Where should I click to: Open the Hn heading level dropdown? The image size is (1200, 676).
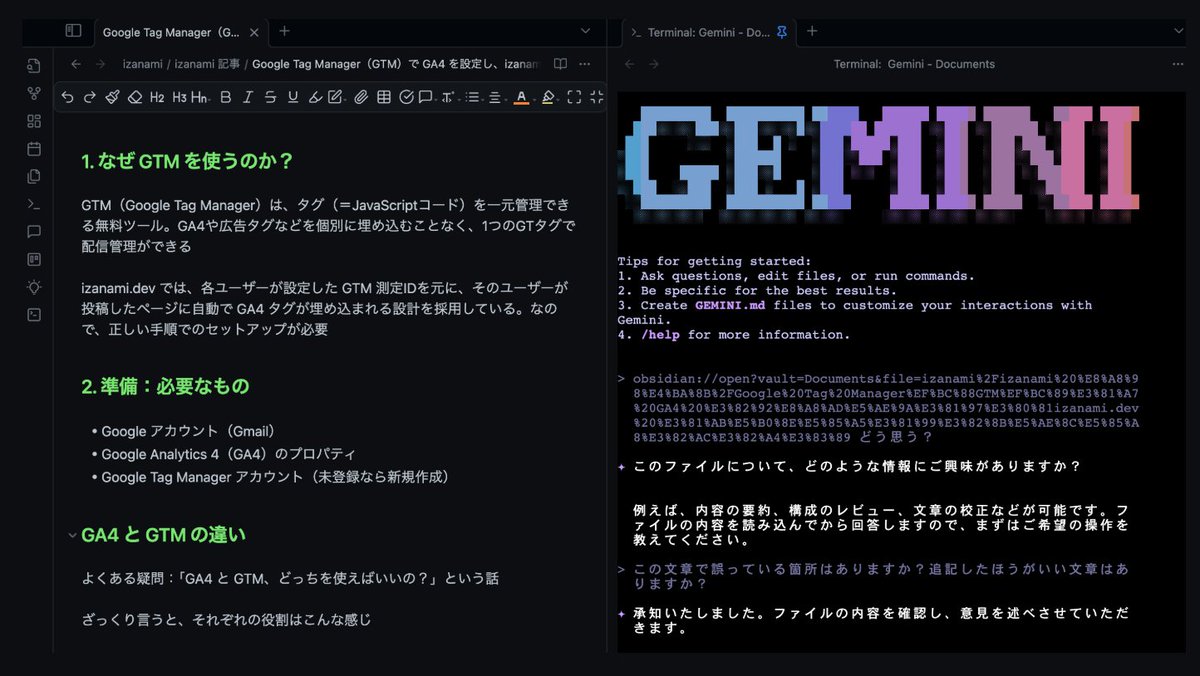(x=200, y=97)
